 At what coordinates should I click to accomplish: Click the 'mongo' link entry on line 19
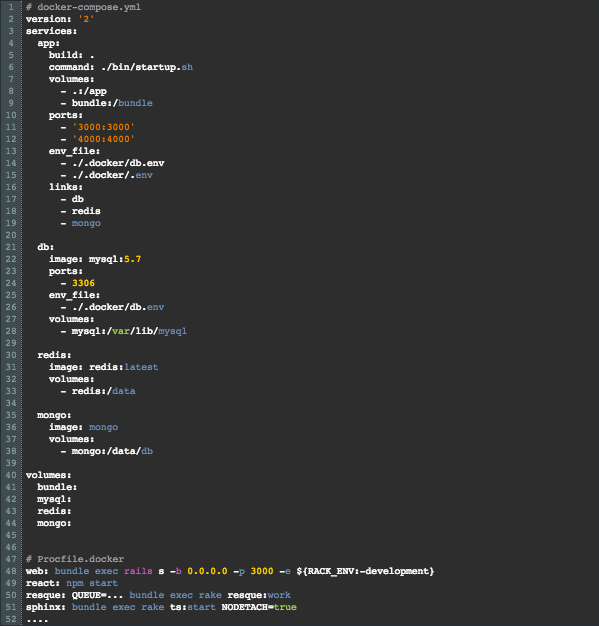point(86,223)
